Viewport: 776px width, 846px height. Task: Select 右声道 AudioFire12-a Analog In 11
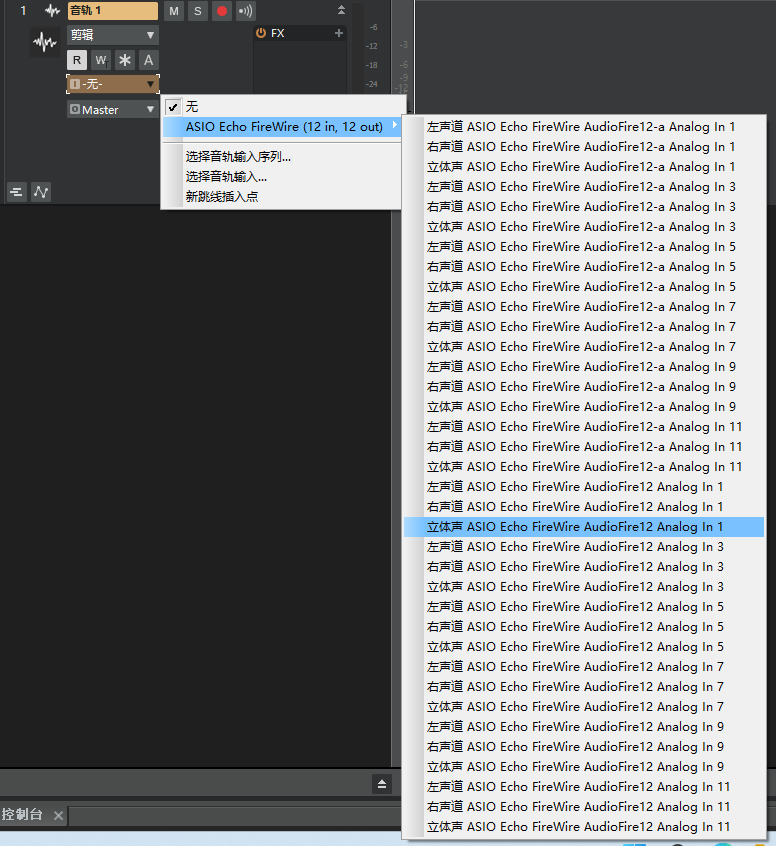584,447
